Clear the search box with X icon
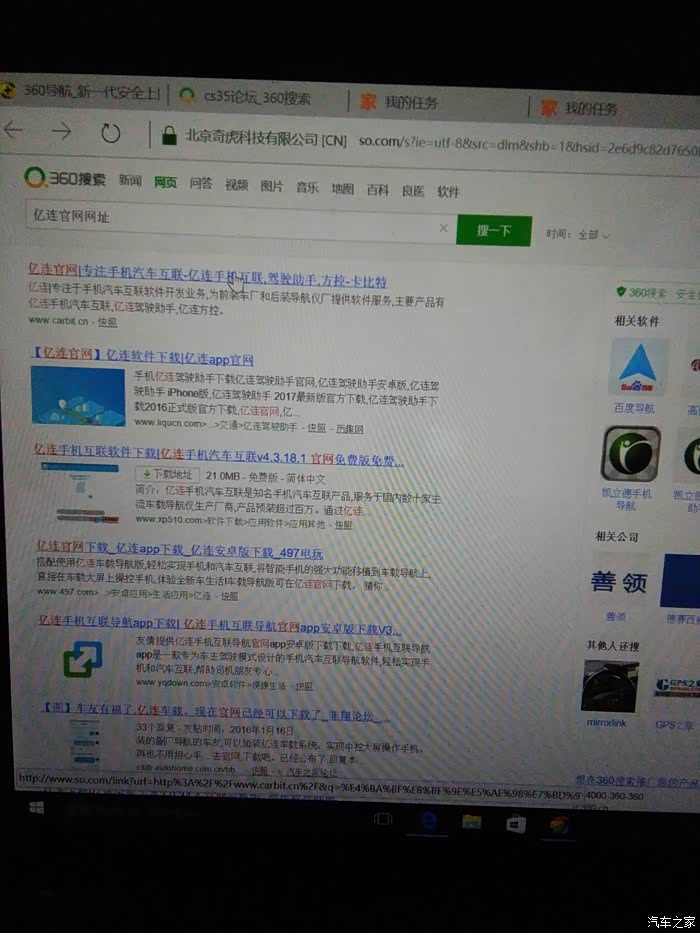 pos(443,228)
